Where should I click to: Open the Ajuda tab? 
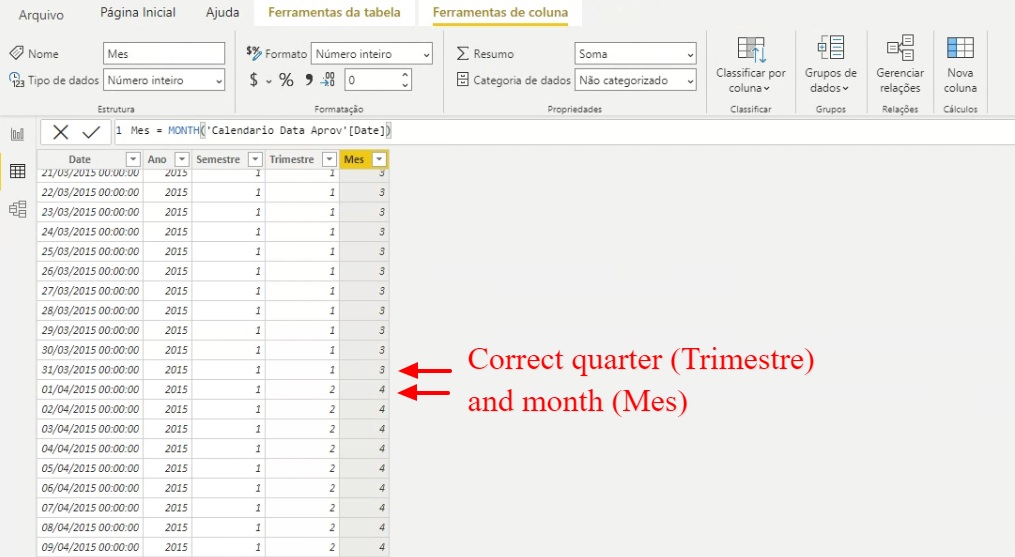point(222,12)
